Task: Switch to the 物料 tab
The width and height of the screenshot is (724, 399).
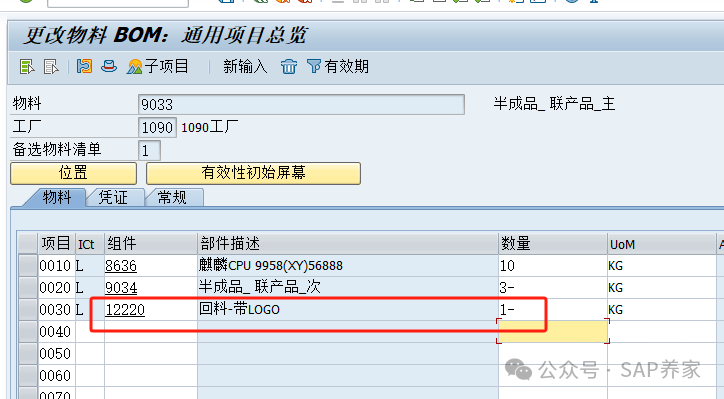Action: 56,198
